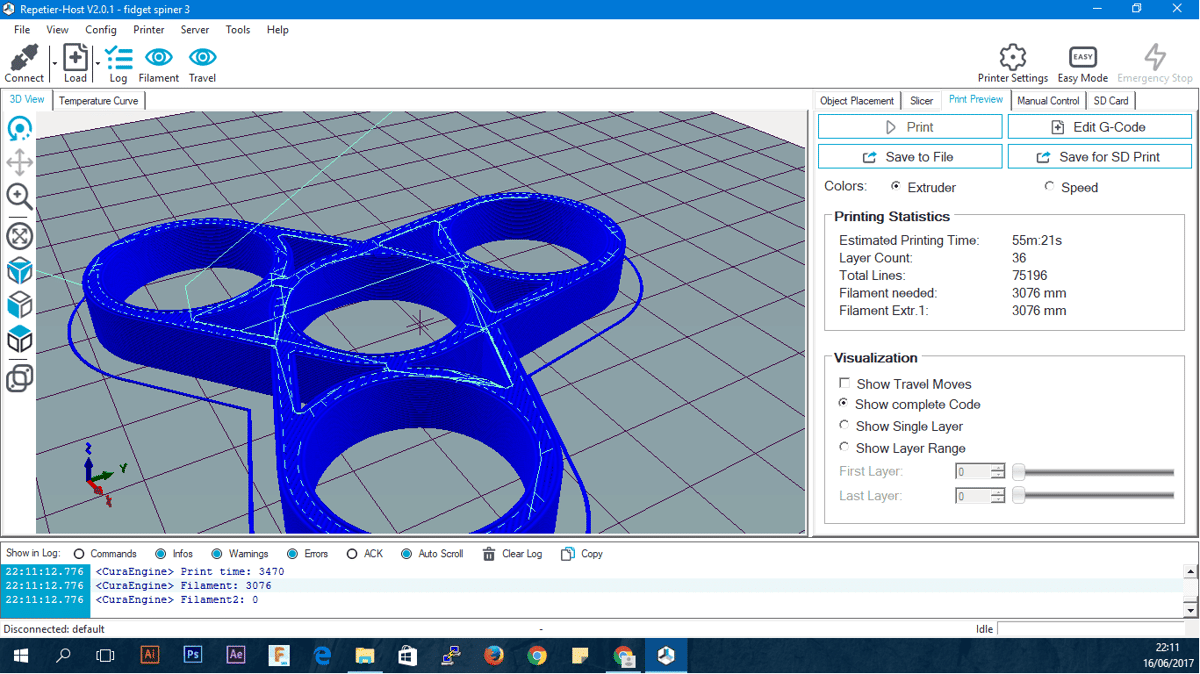The image size is (1200, 674).
Task: Select the rotate view tool
Action: (x=19, y=129)
